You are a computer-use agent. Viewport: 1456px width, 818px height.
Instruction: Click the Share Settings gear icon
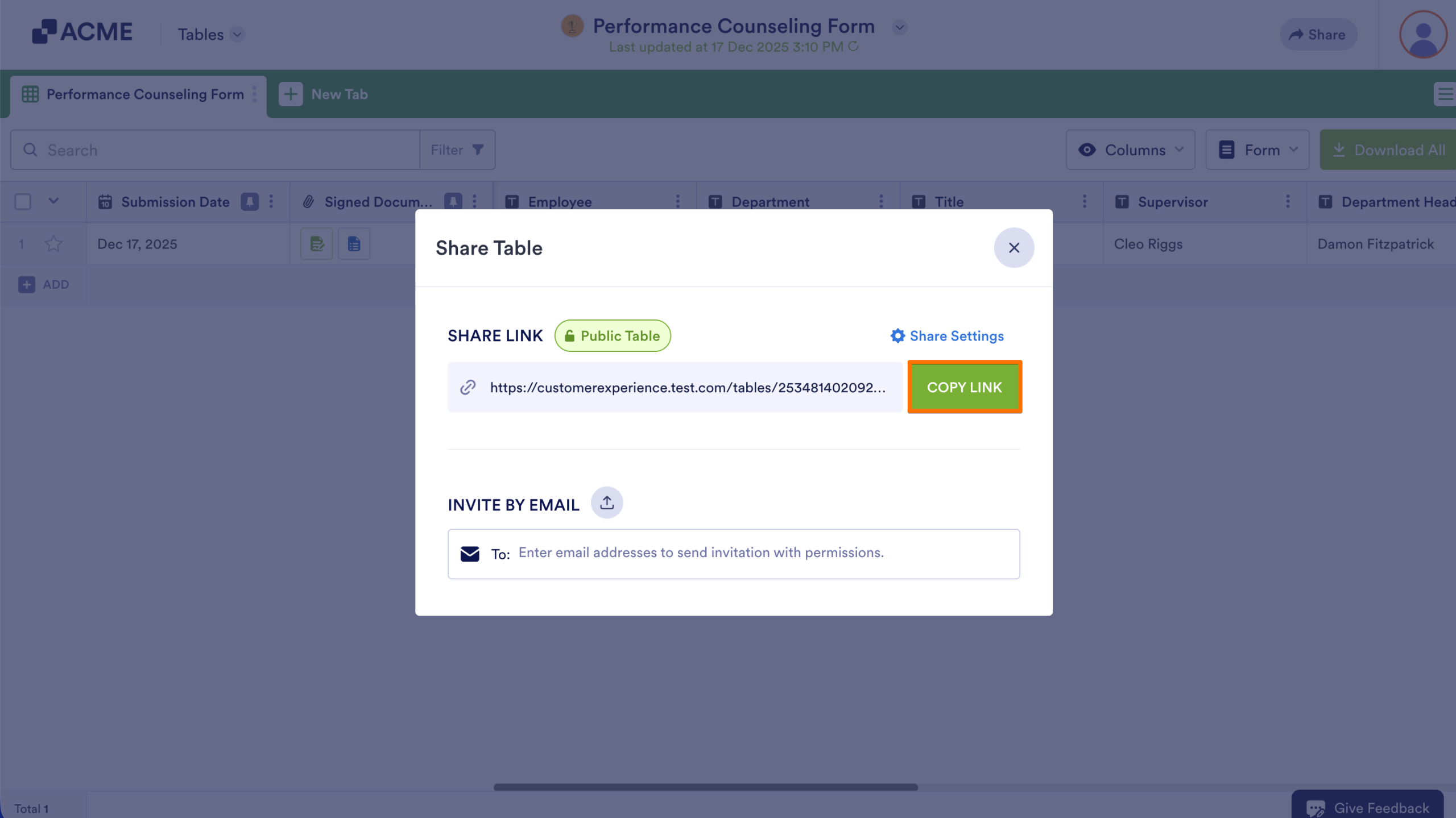(x=897, y=335)
